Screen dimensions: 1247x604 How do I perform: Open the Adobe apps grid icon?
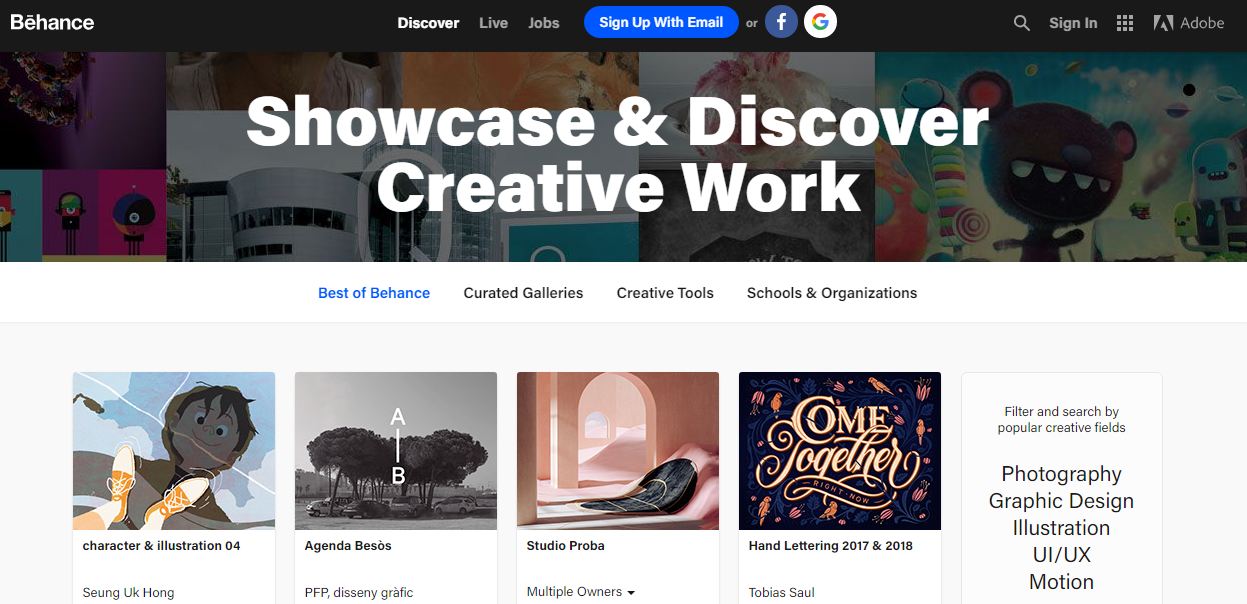pyautogui.click(x=1124, y=22)
